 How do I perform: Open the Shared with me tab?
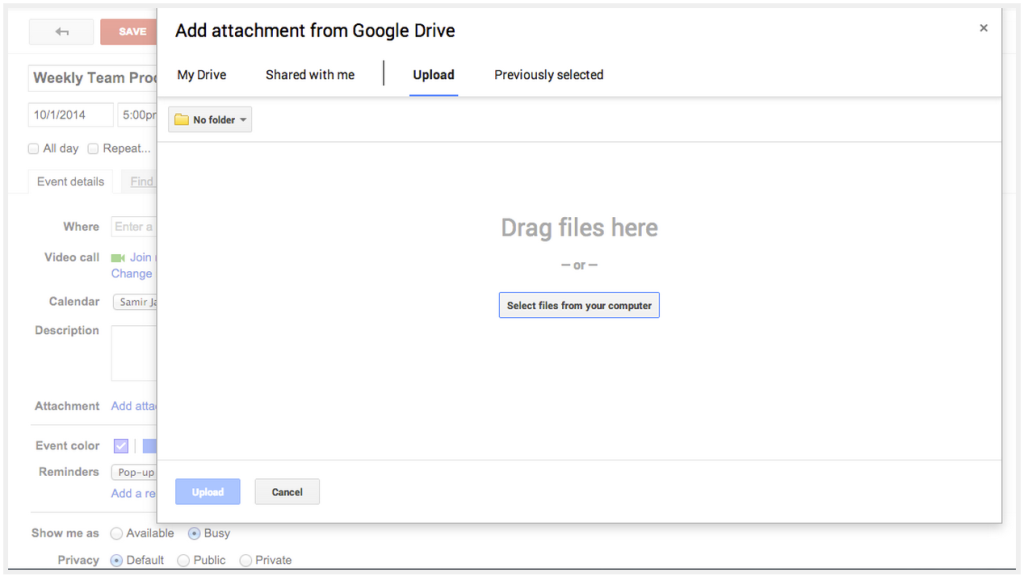pyautogui.click(x=310, y=75)
